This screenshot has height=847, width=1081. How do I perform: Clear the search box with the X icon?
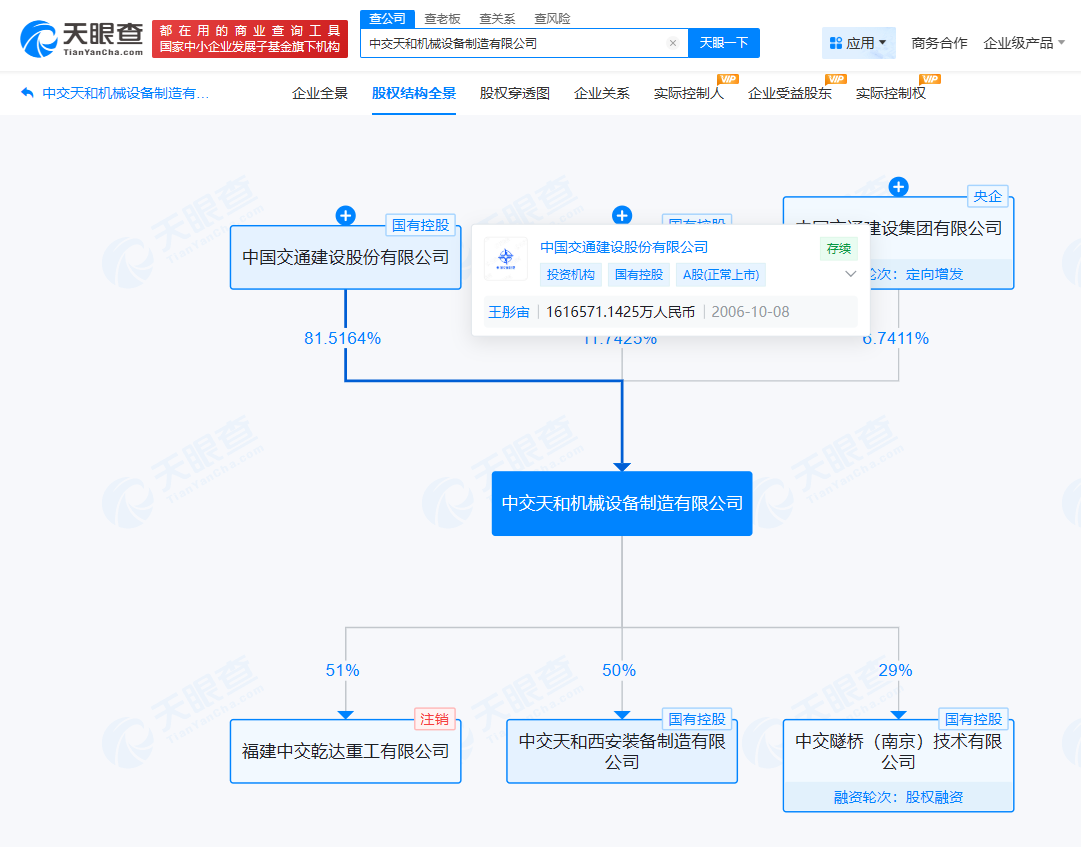(x=673, y=43)
